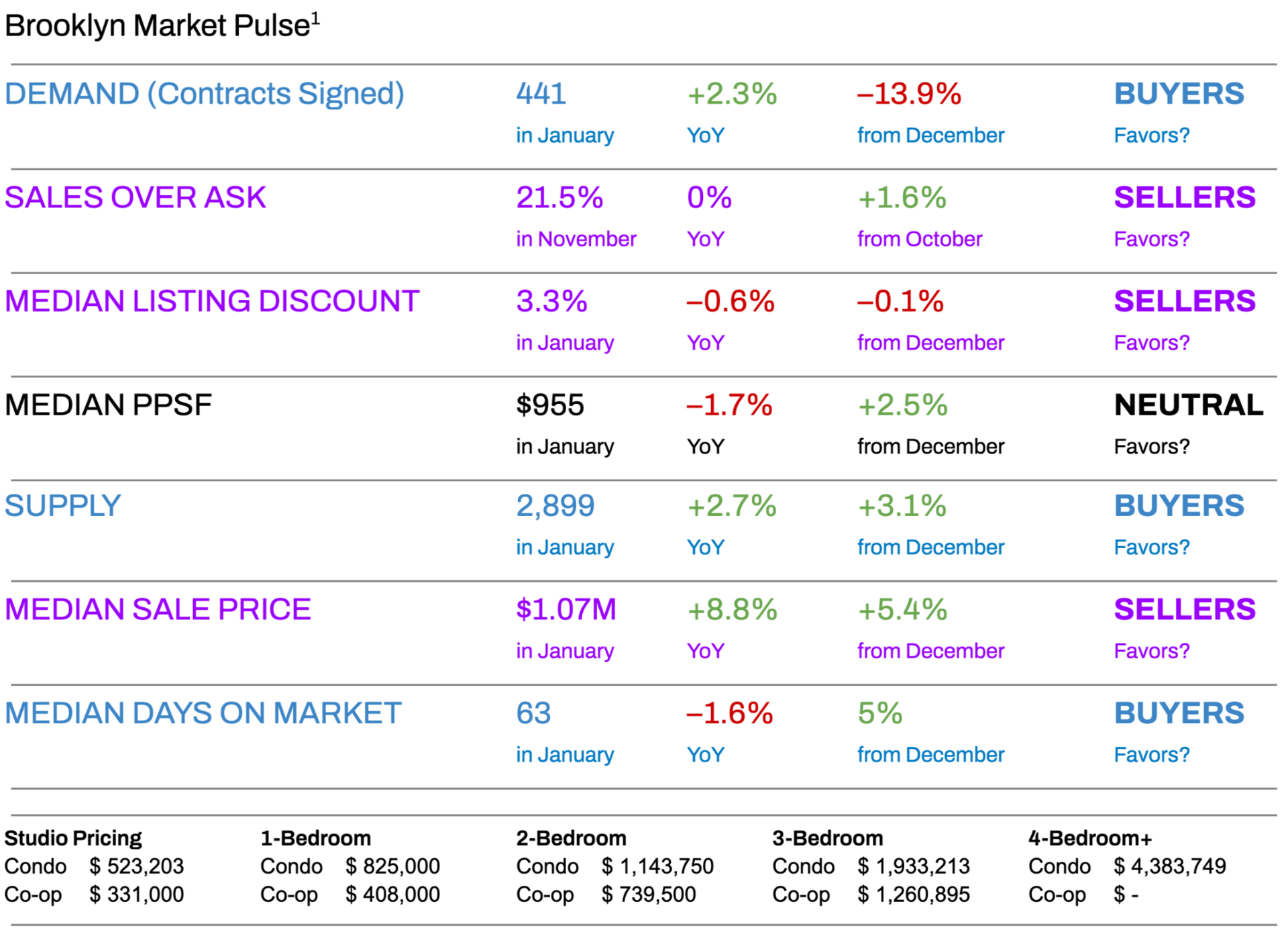Click the 441 contracts signed value
This screenshot has height=930, width=1288.
[x=541, y=93]
